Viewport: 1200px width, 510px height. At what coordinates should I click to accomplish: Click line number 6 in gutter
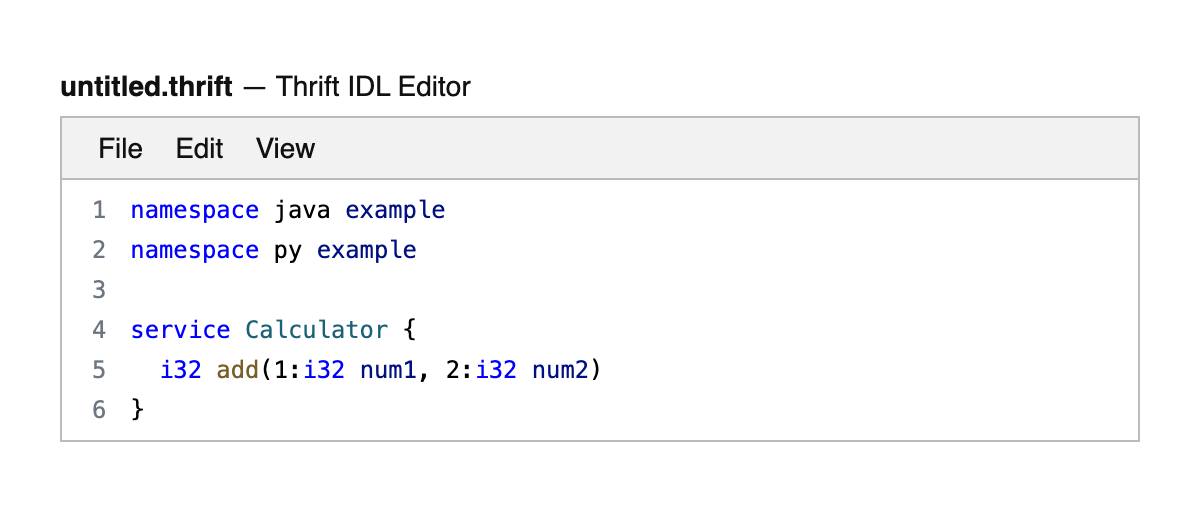pyautogui.click(x=98, y=409)
